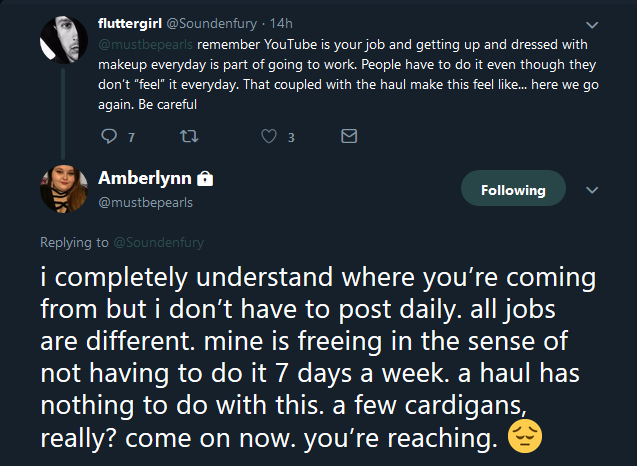Open the Amberlynn display name

tap(145, 178)
